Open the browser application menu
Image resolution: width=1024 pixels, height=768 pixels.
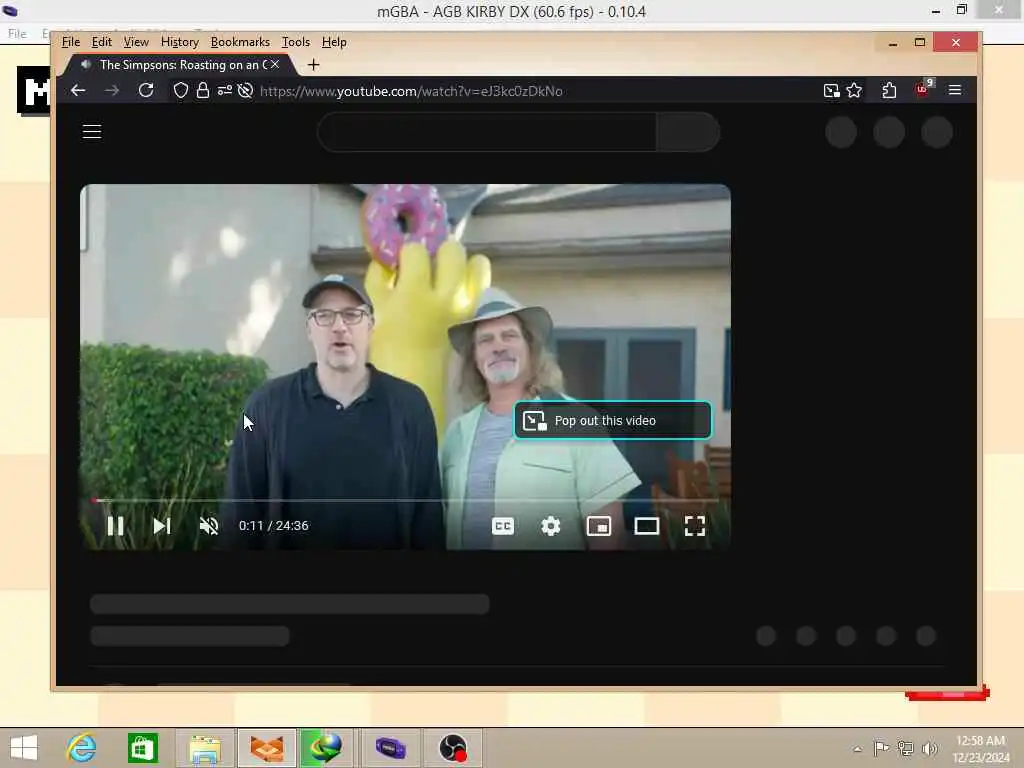pos(955,90)
